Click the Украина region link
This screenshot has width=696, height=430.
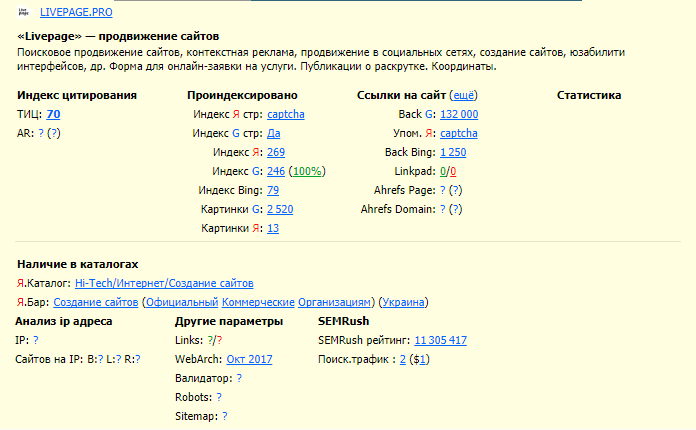pos(405,302)
